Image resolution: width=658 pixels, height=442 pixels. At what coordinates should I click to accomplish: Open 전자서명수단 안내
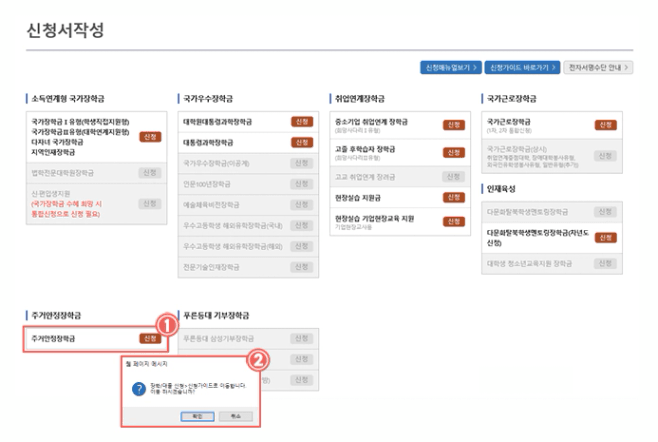[598, 68]
